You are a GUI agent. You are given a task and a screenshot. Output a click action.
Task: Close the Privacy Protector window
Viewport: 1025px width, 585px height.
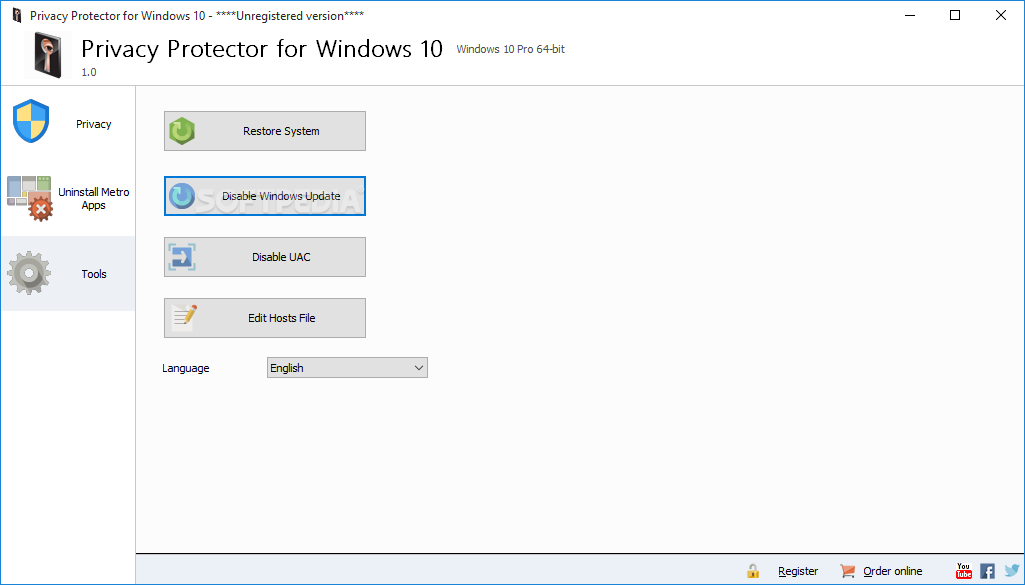pos(1001,15)
